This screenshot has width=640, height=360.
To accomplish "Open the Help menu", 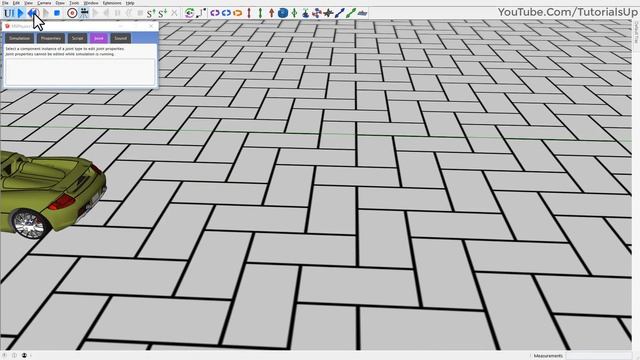I will (x=130, y=3).
